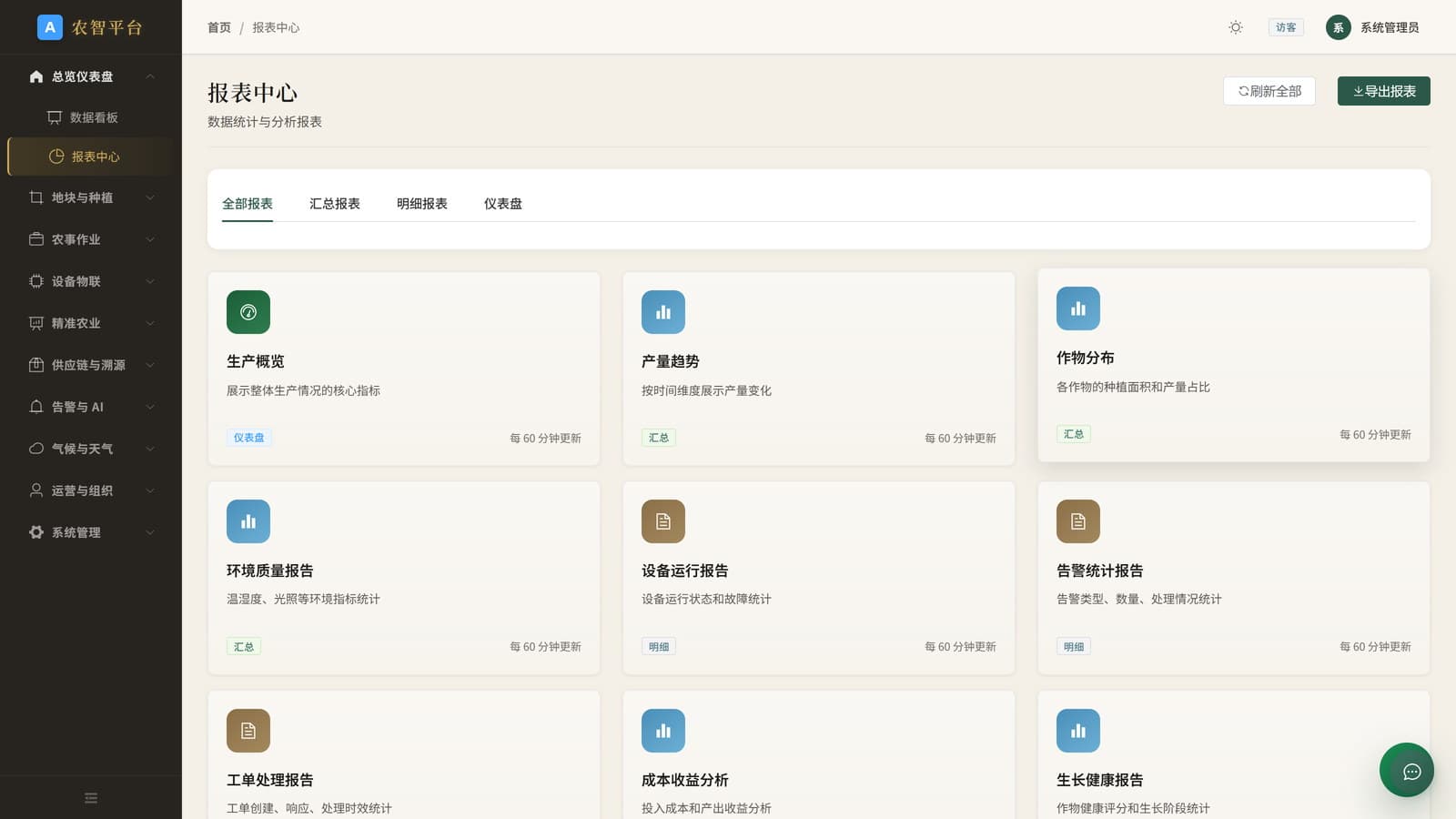Click the home icon beside 总览仪表盘
Viewport: 1456px width, 819px height.
point(36,76)
